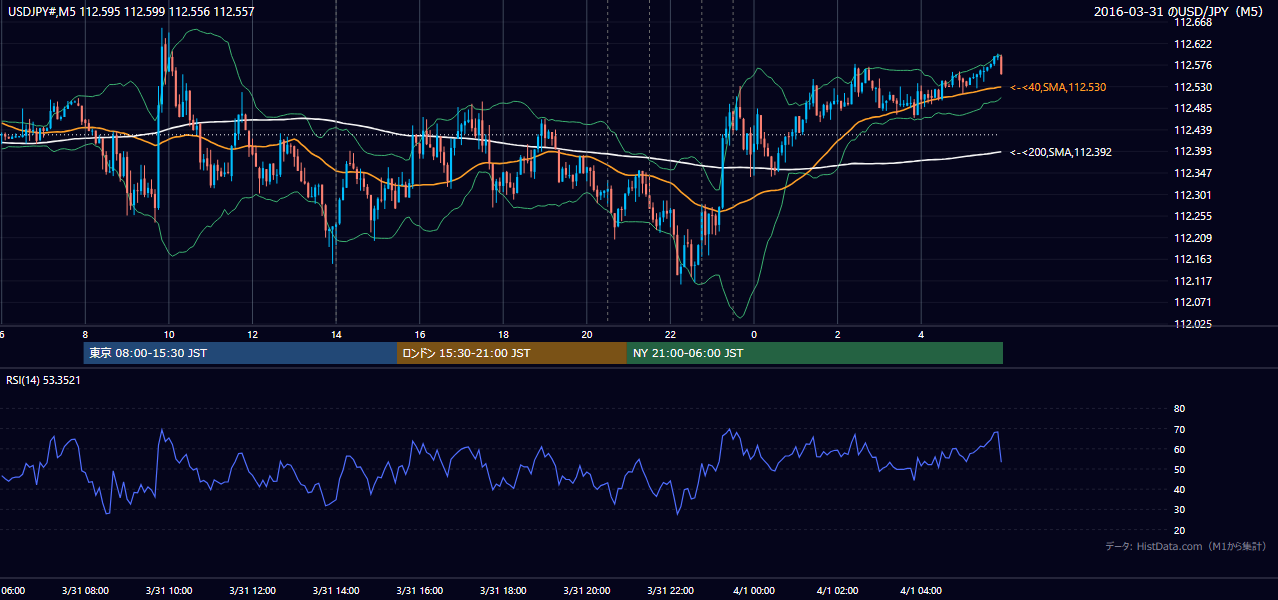Click price axis value 112.622
Viewport: 1278px width, 600px height.
(1193, 44)
